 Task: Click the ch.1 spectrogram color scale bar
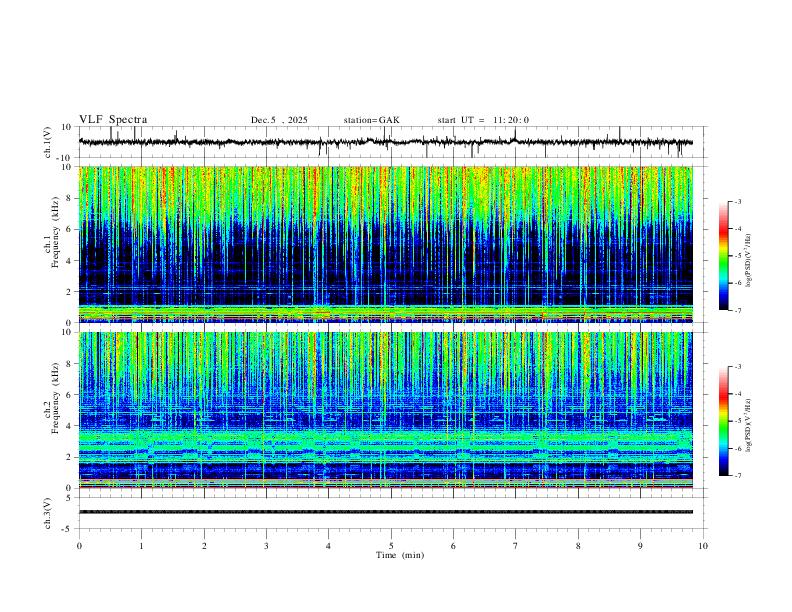point(723,256)
